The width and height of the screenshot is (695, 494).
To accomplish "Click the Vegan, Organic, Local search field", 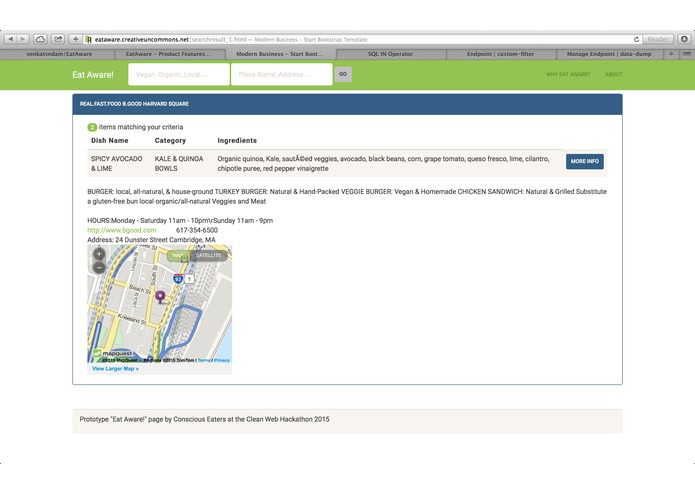I will [x=179, y=74].
